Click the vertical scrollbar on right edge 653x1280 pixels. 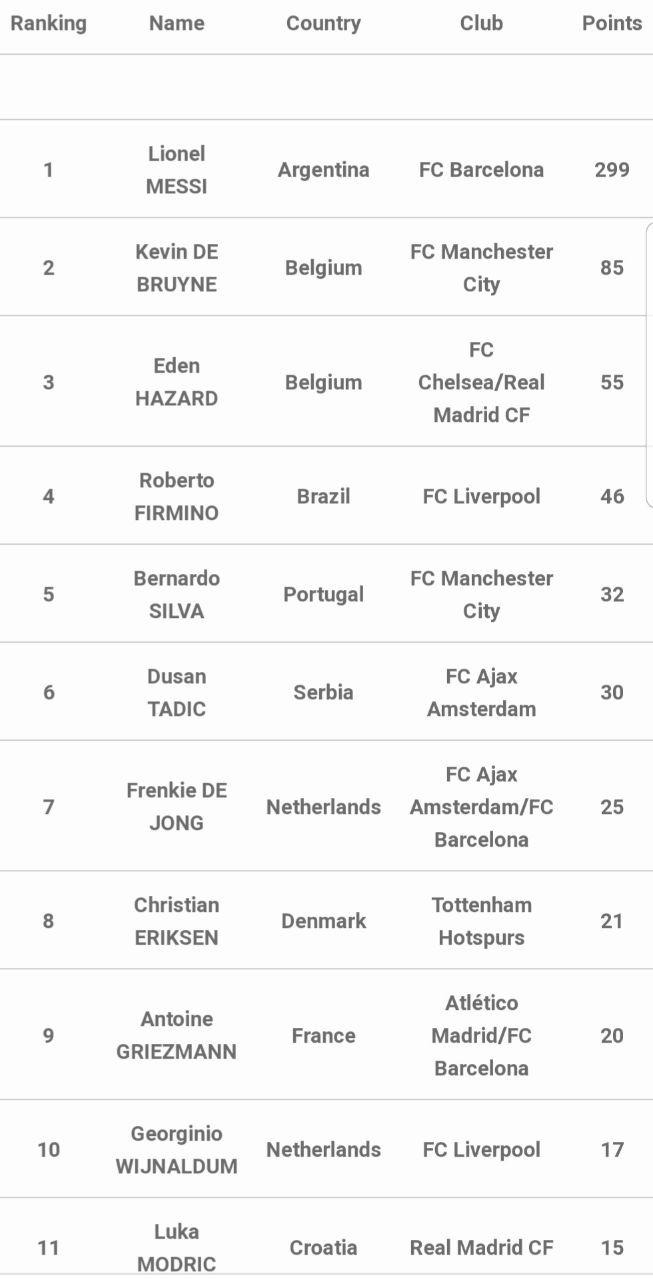[x=649, y=366]
